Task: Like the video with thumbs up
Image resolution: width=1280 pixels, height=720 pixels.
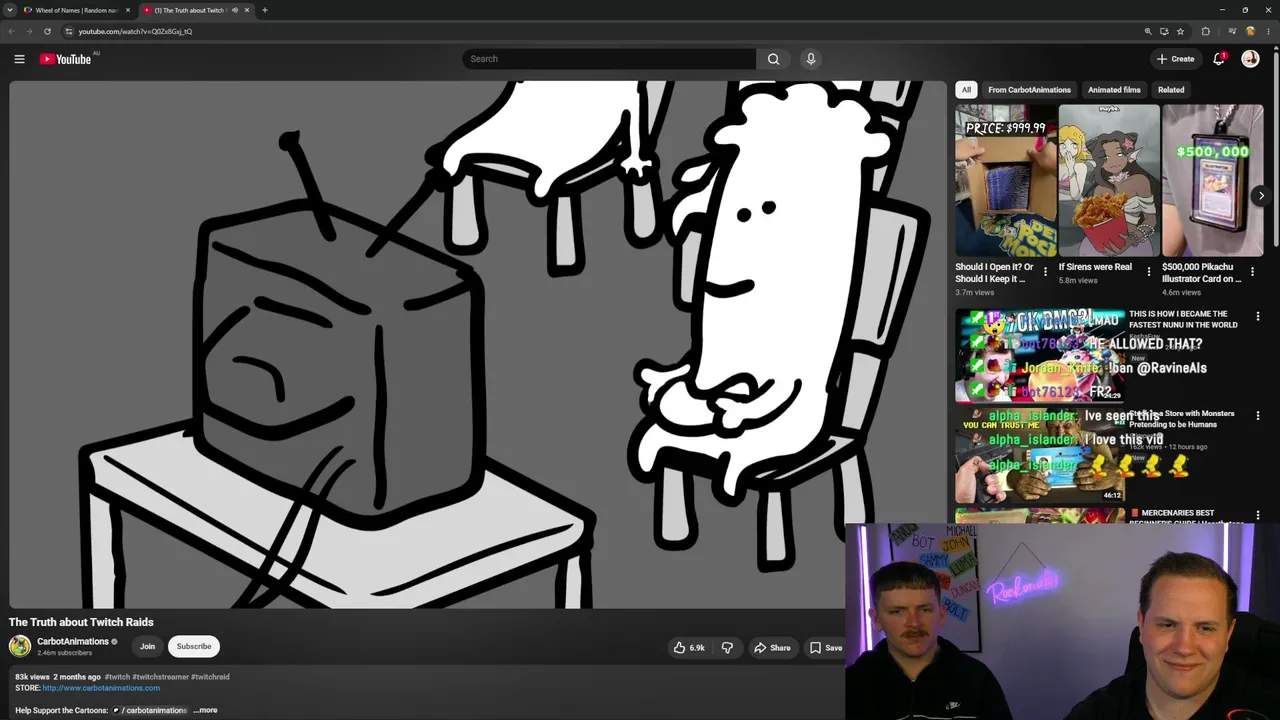Action: 689,648
